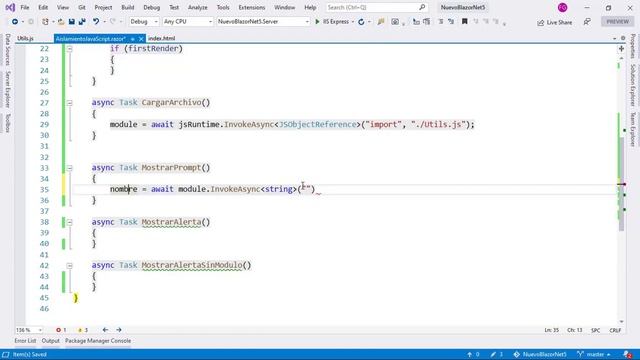Click the search magnifier icon
Viewport: 640px width, 360px height.
pyautogui.click(x=422, y=7)
